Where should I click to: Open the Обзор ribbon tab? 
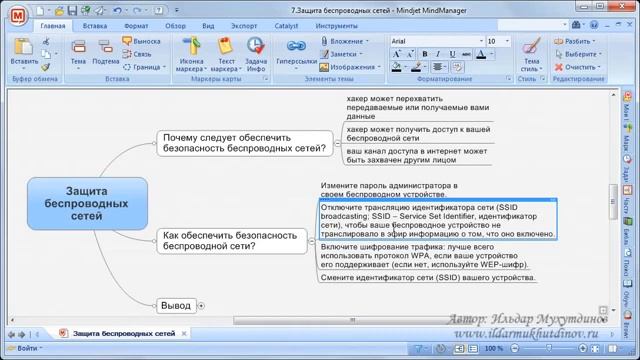pyautogui.click(x=176, y=26)
